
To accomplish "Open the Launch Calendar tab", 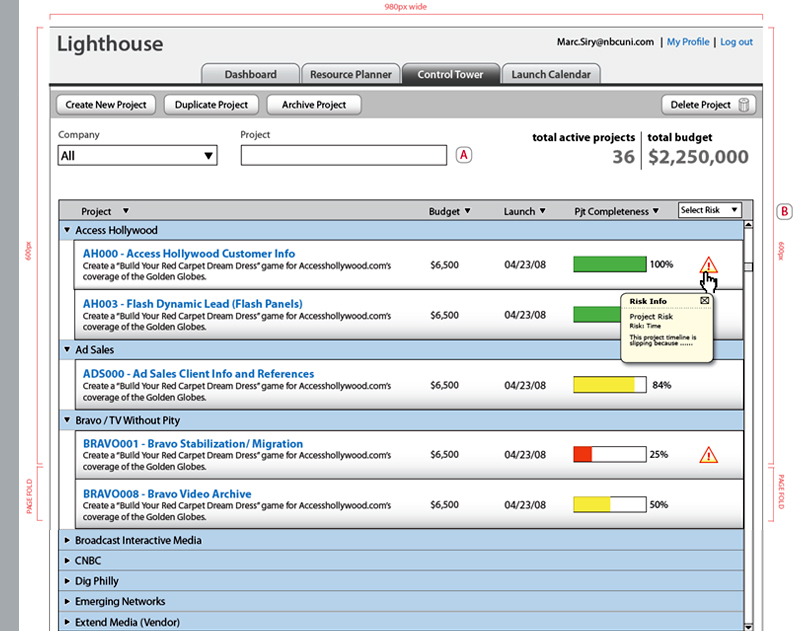I will [549, 74].
